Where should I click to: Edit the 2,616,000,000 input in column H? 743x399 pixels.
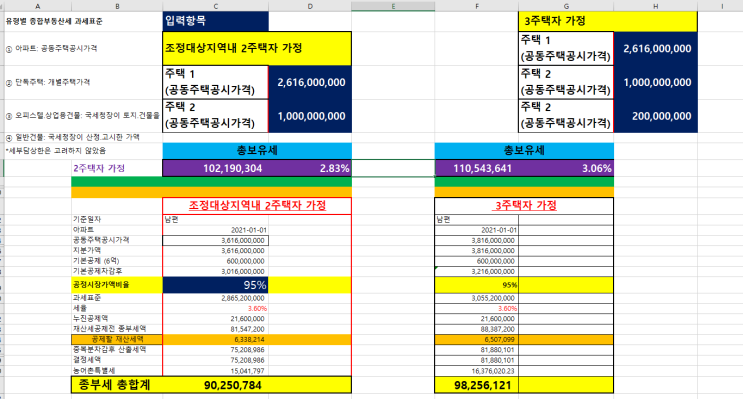pyautogui.click(x=656, y=48)
